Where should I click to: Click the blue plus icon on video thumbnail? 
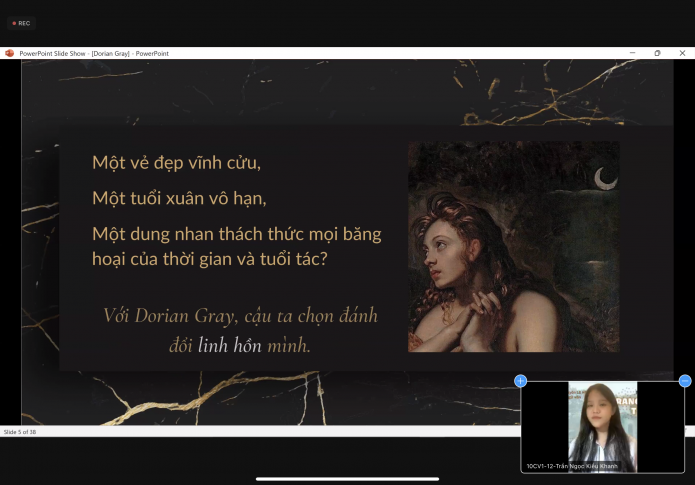(520, 380)
